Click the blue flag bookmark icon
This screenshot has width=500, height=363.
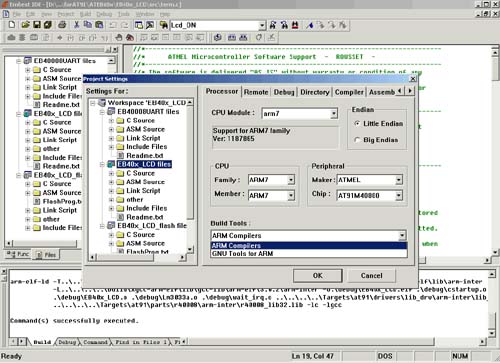tap(310, 25)
